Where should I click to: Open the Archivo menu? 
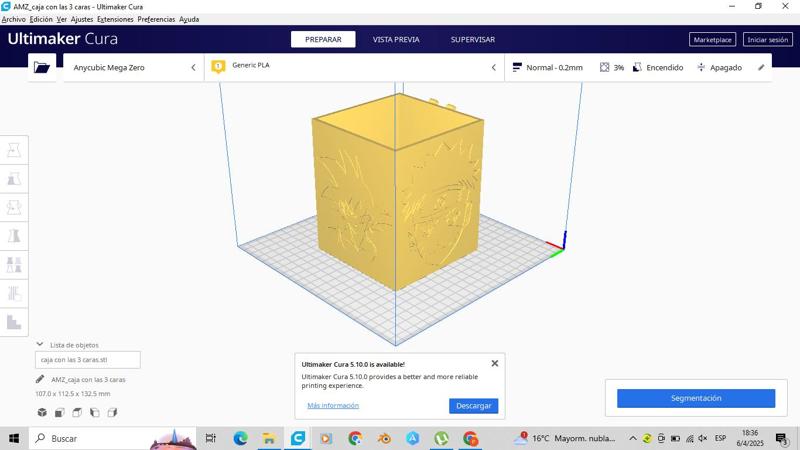pos(14,19)
